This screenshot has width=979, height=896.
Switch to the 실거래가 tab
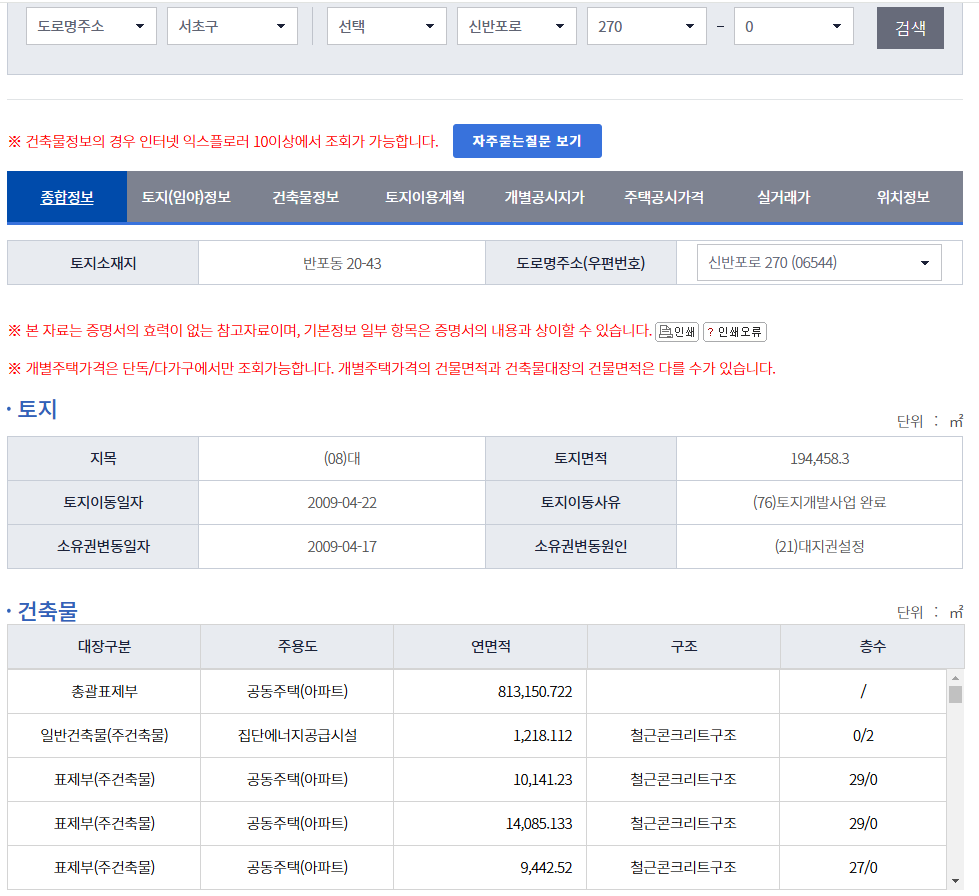coord(784,197)
